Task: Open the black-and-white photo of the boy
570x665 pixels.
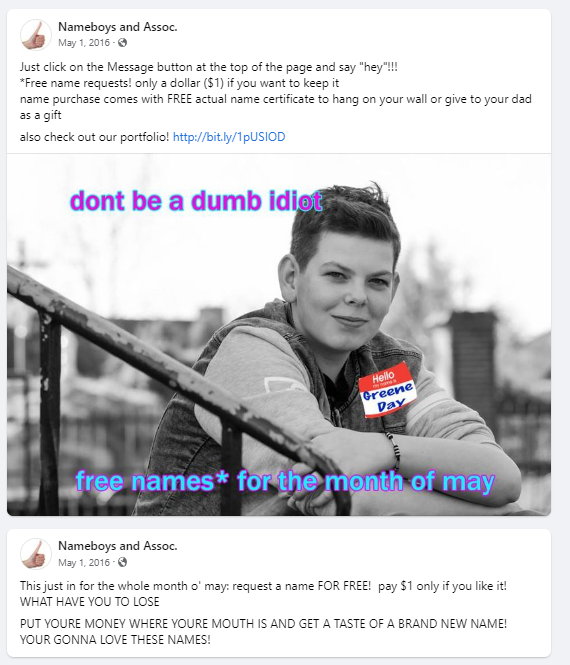Action: point(279,335)
